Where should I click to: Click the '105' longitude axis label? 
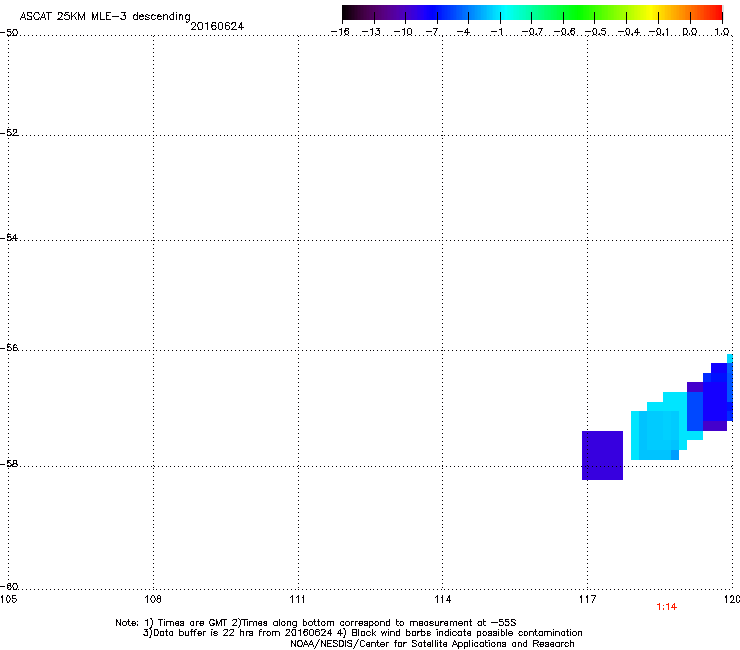tap(8, 599)
